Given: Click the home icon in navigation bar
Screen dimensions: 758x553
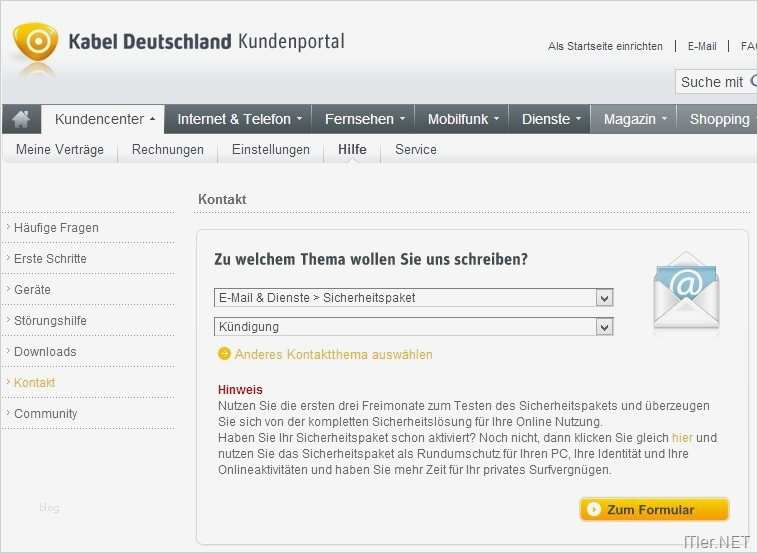Looking at the screenshot, I should [x=21, y=119].
